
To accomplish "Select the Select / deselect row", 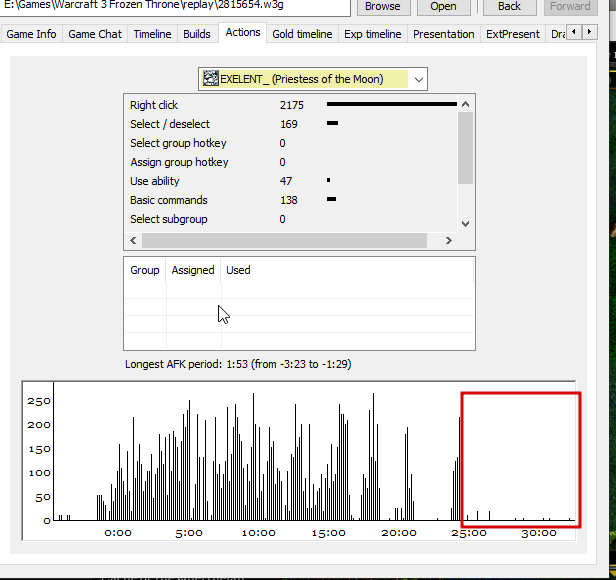I will click(291, 124).
